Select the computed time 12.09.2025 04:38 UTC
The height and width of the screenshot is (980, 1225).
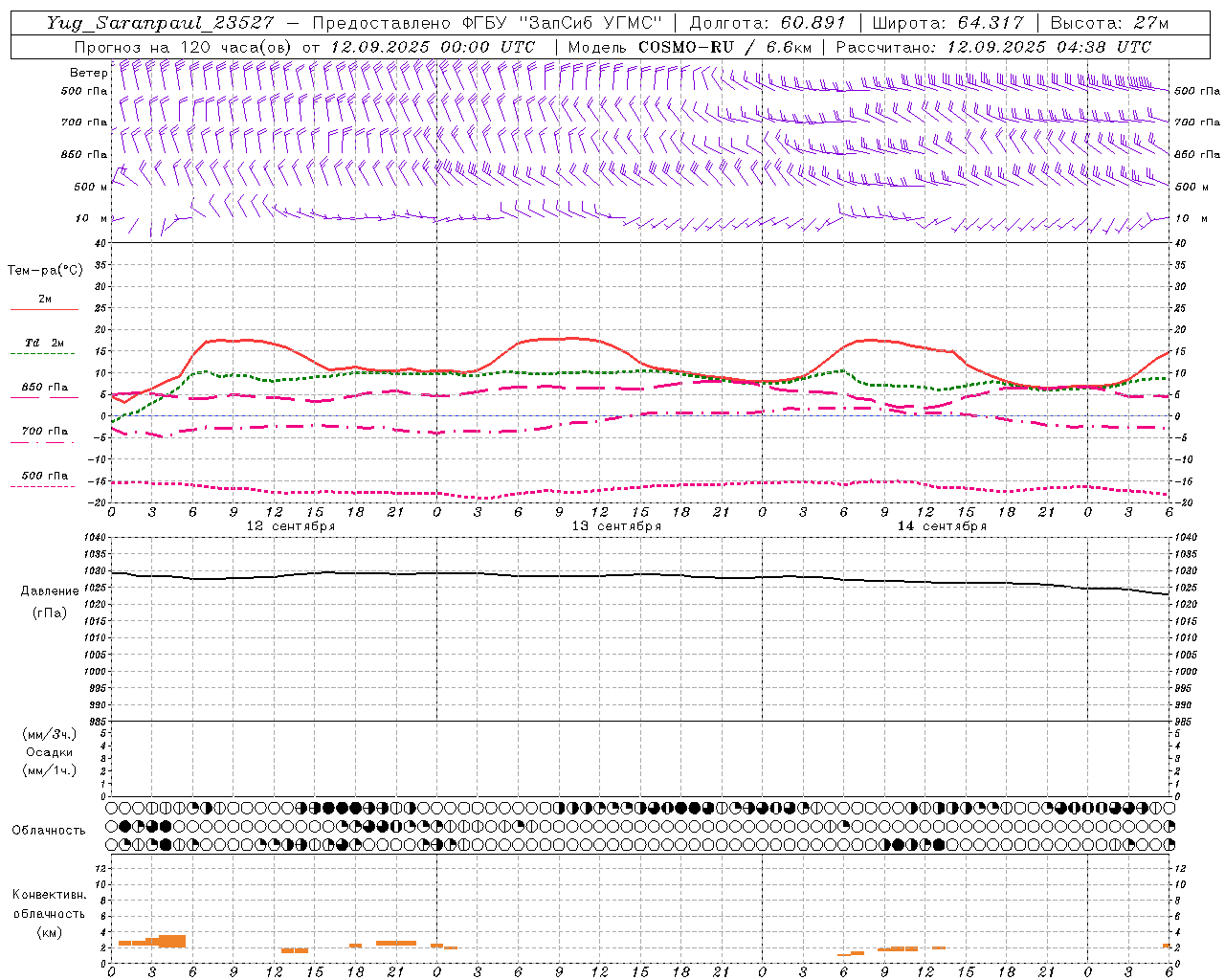click(x=1049, y=47)
